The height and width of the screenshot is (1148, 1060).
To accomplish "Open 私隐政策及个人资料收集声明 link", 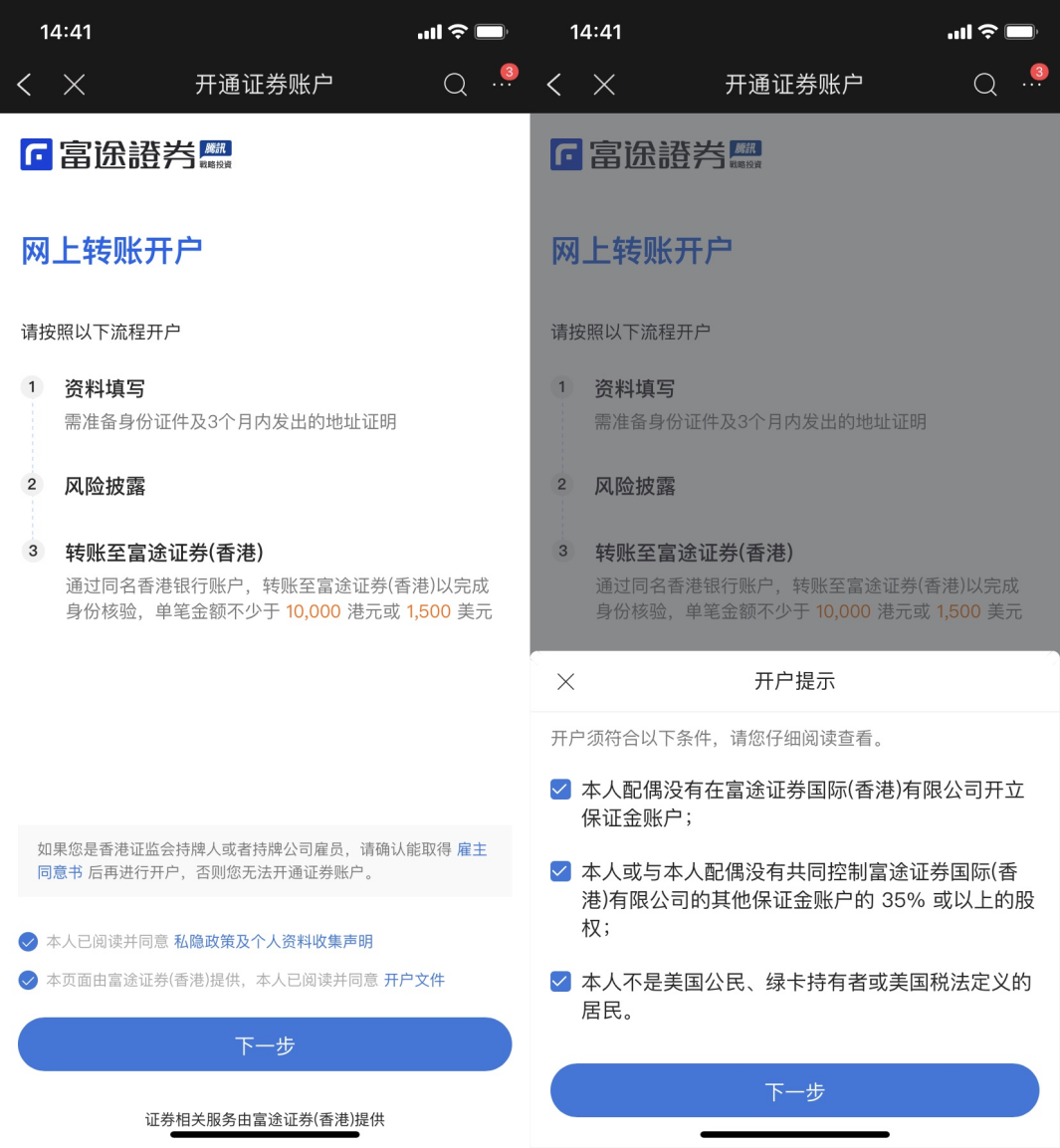I will (x=273, y=942).
